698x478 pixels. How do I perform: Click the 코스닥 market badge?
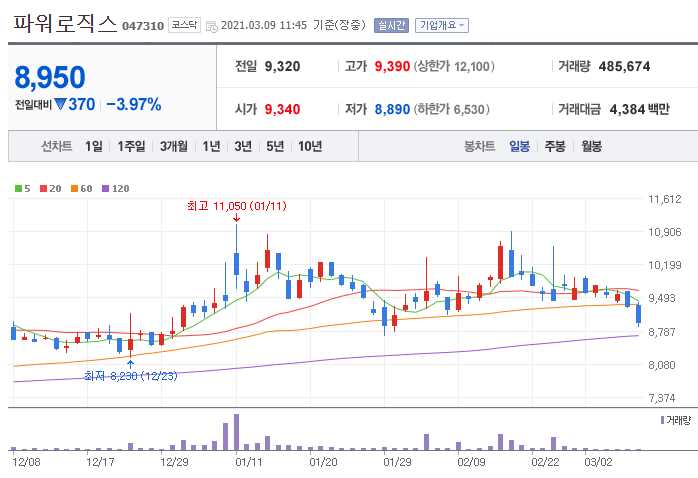point(184,25)
